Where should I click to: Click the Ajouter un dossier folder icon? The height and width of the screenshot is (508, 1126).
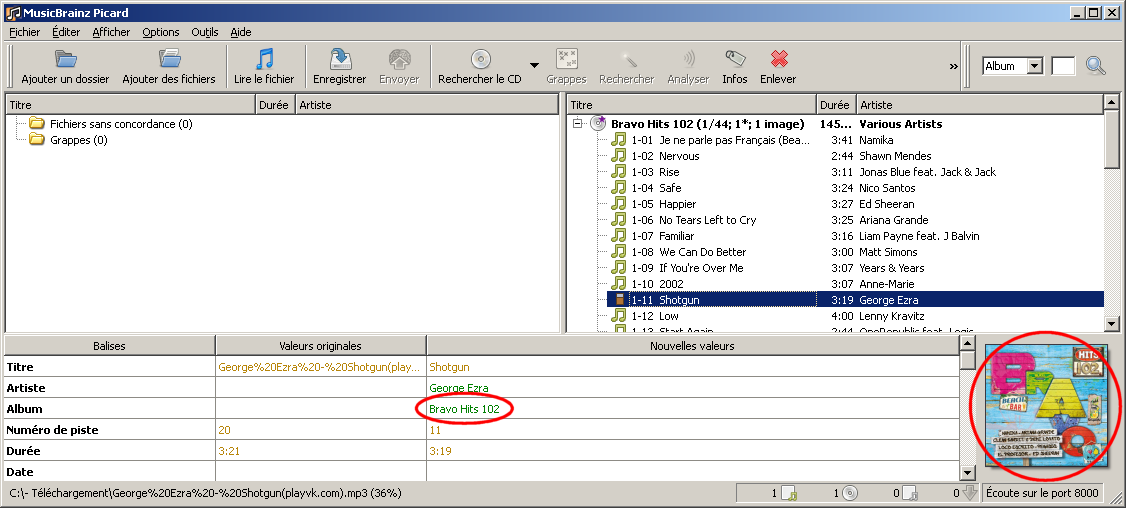tap(65, 59)
